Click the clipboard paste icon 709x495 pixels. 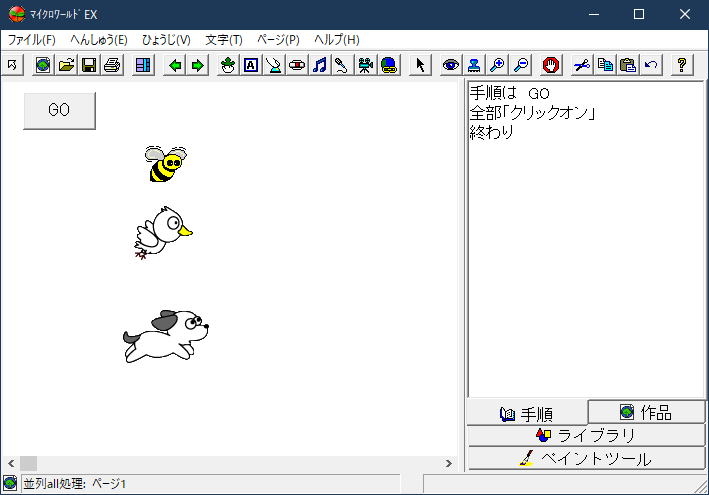pos(628,65)
